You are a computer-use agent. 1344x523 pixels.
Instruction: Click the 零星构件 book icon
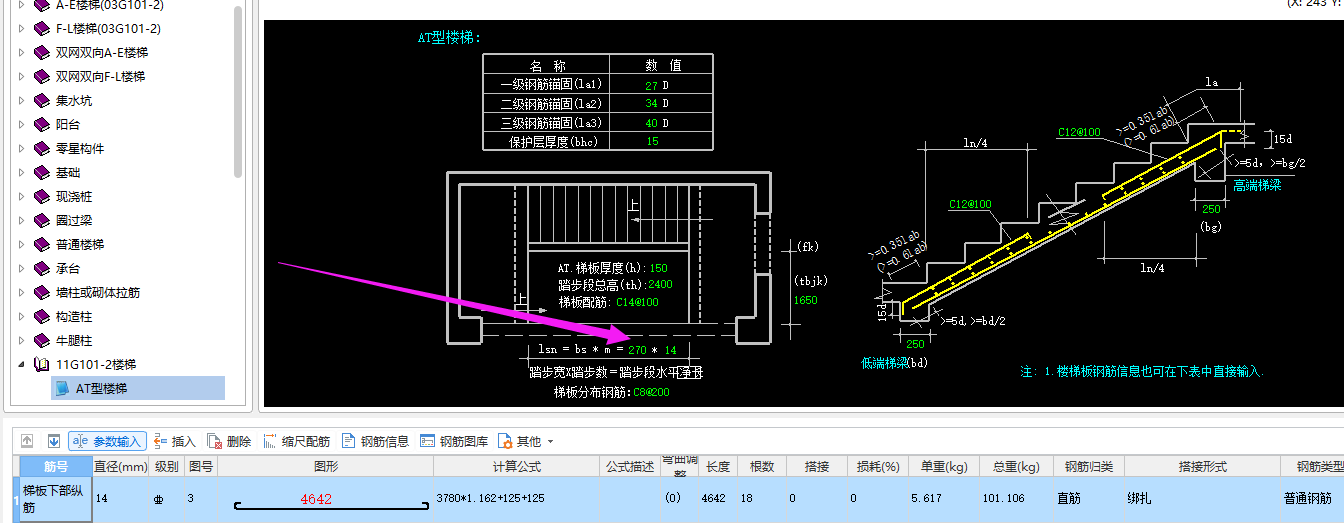pos(41,148)
